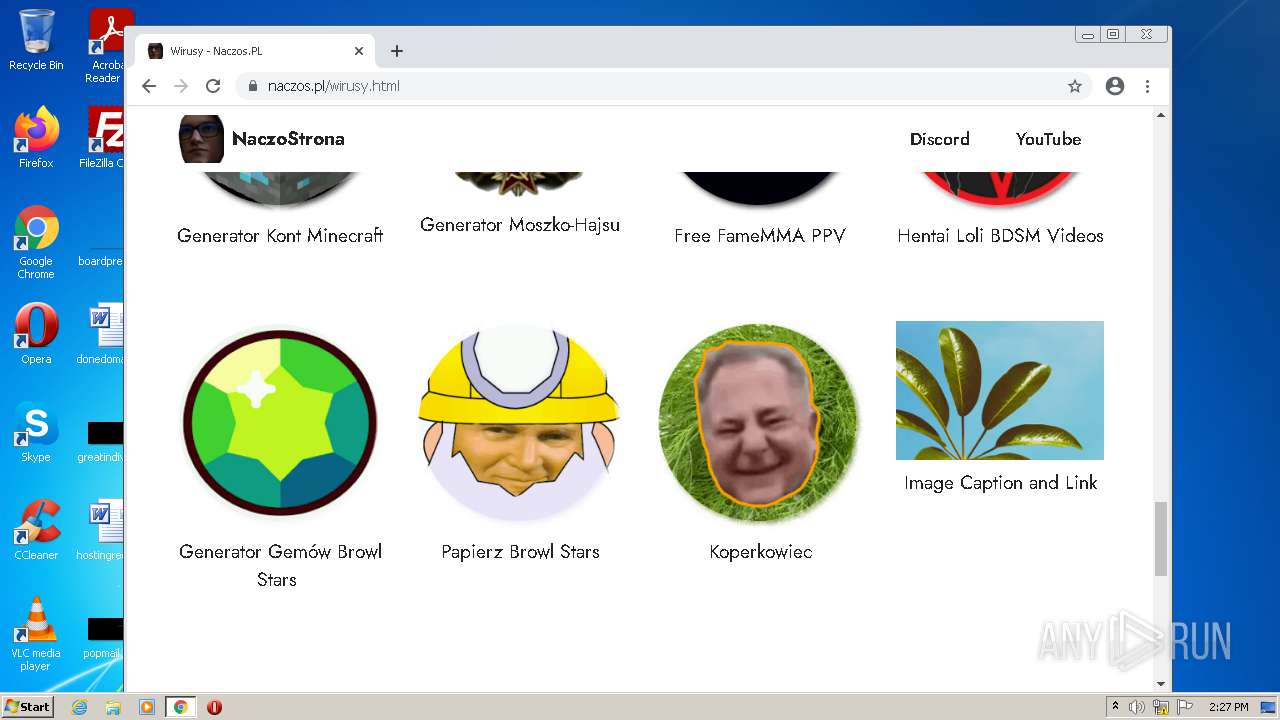Open VLC media player desktop shortcut

[36, 634]
